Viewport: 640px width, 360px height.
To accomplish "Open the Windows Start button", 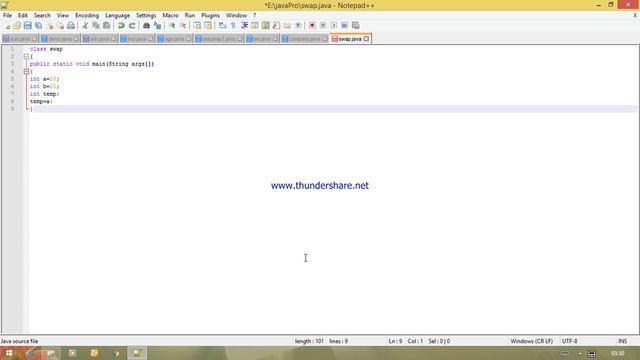I will click(9, 353).
